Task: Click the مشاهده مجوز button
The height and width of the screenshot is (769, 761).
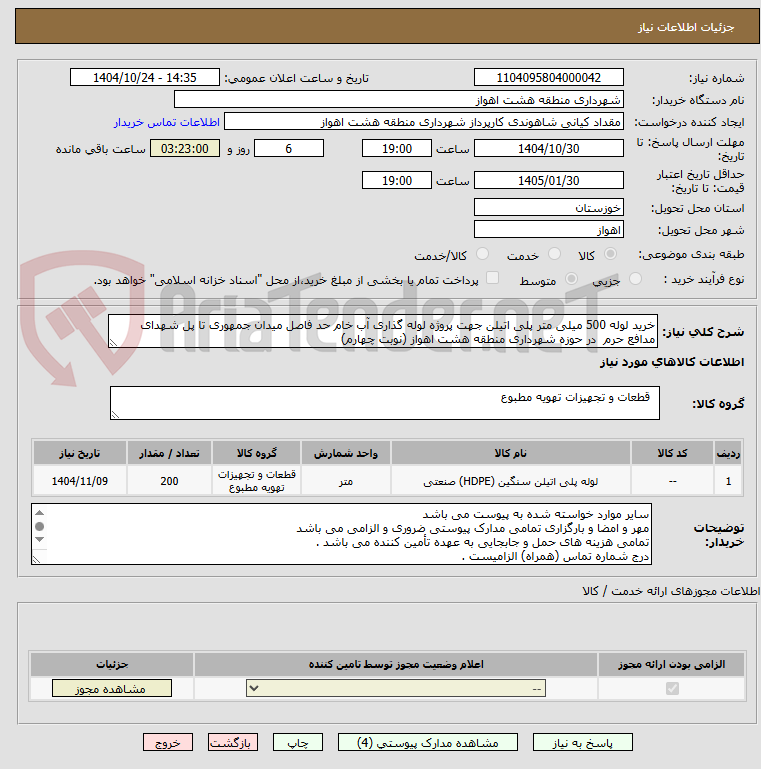Action: [x=112, y=689]
